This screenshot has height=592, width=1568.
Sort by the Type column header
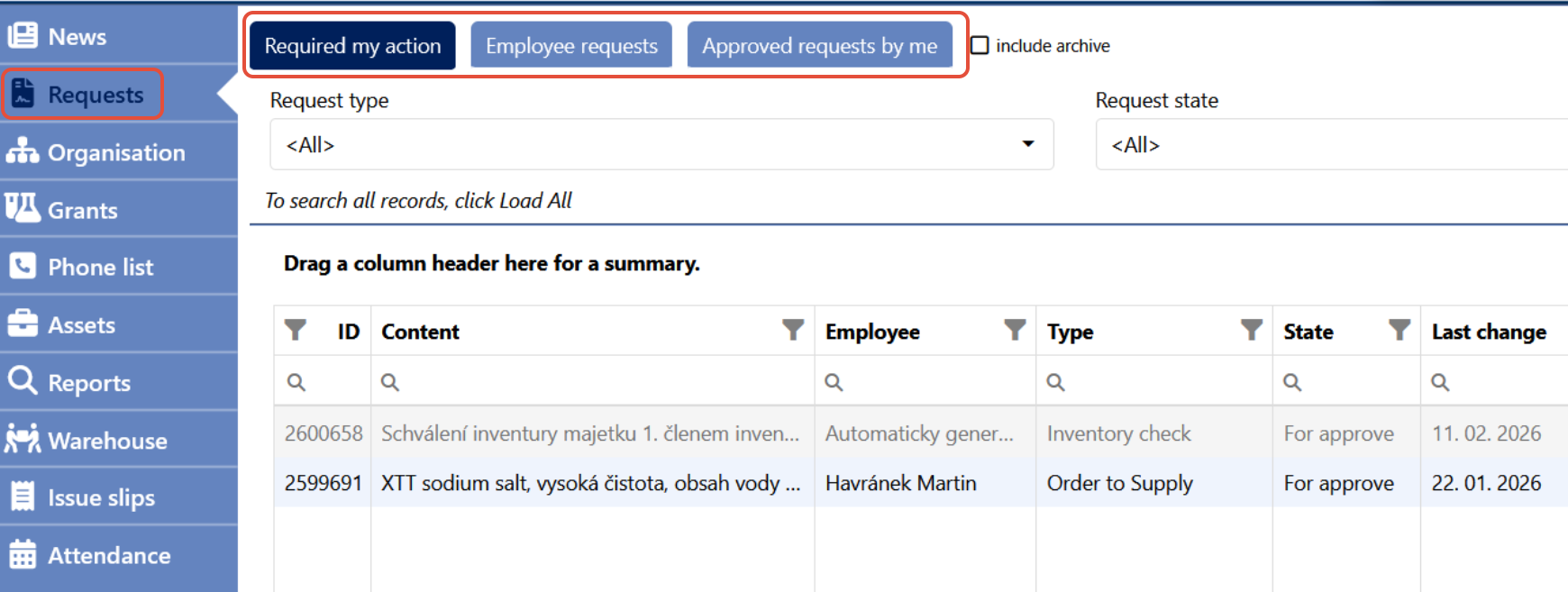(1070, 332)
